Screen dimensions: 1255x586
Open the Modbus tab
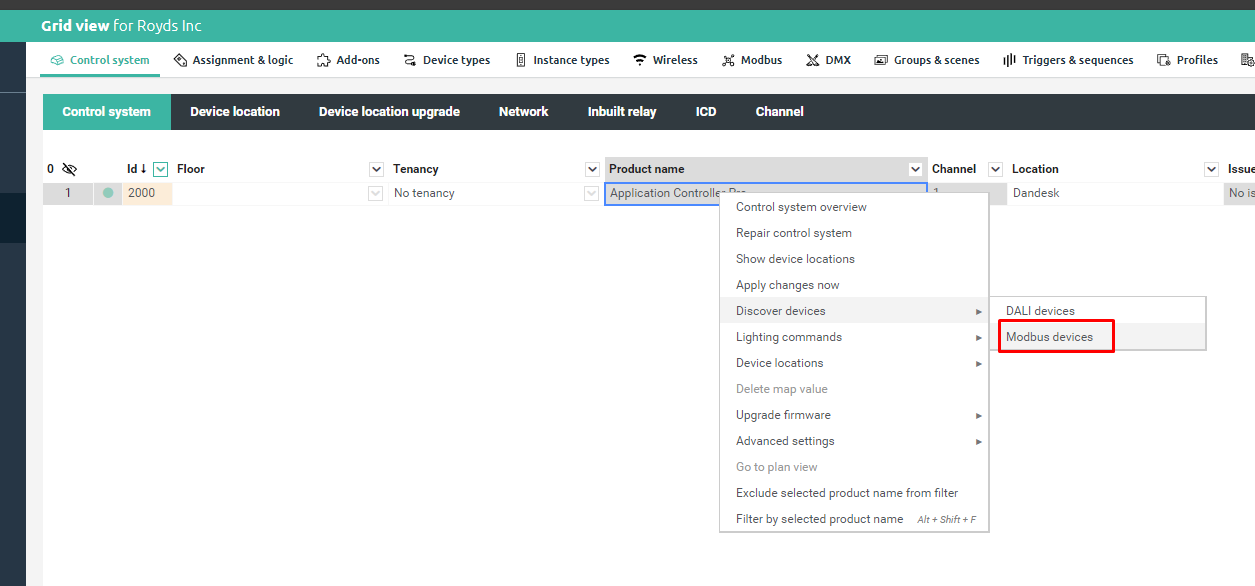click(751, 60)
